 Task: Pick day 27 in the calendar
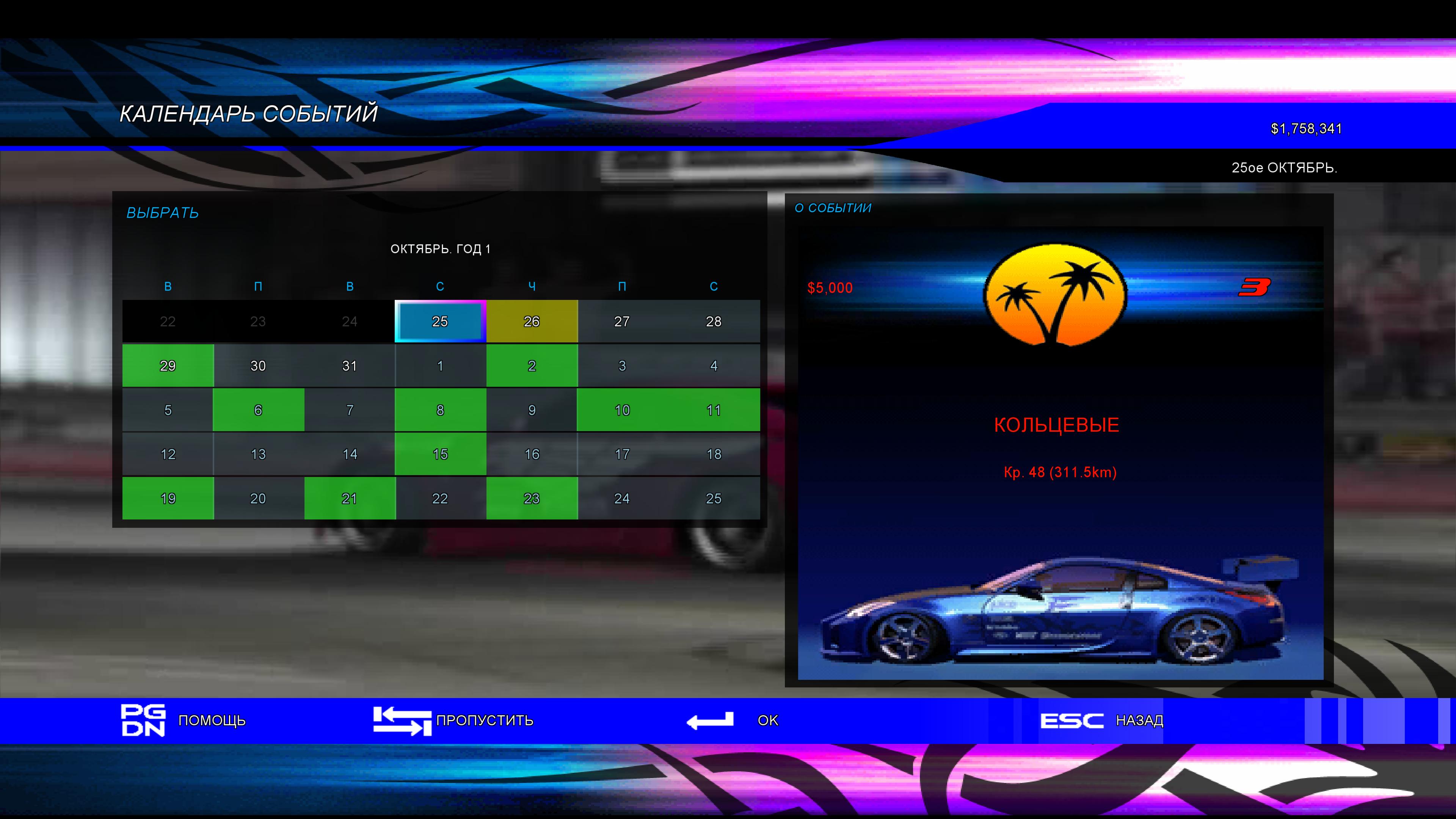tap(622, 321)
